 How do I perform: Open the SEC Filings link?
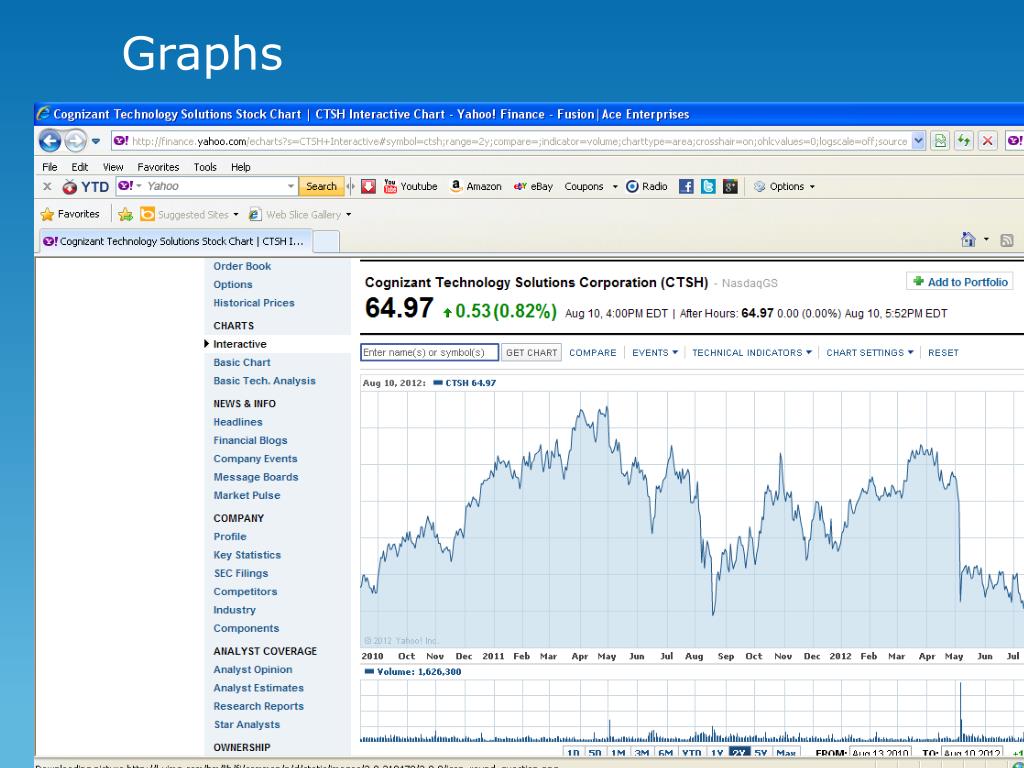pyautogui.click(x=240, y=573)
